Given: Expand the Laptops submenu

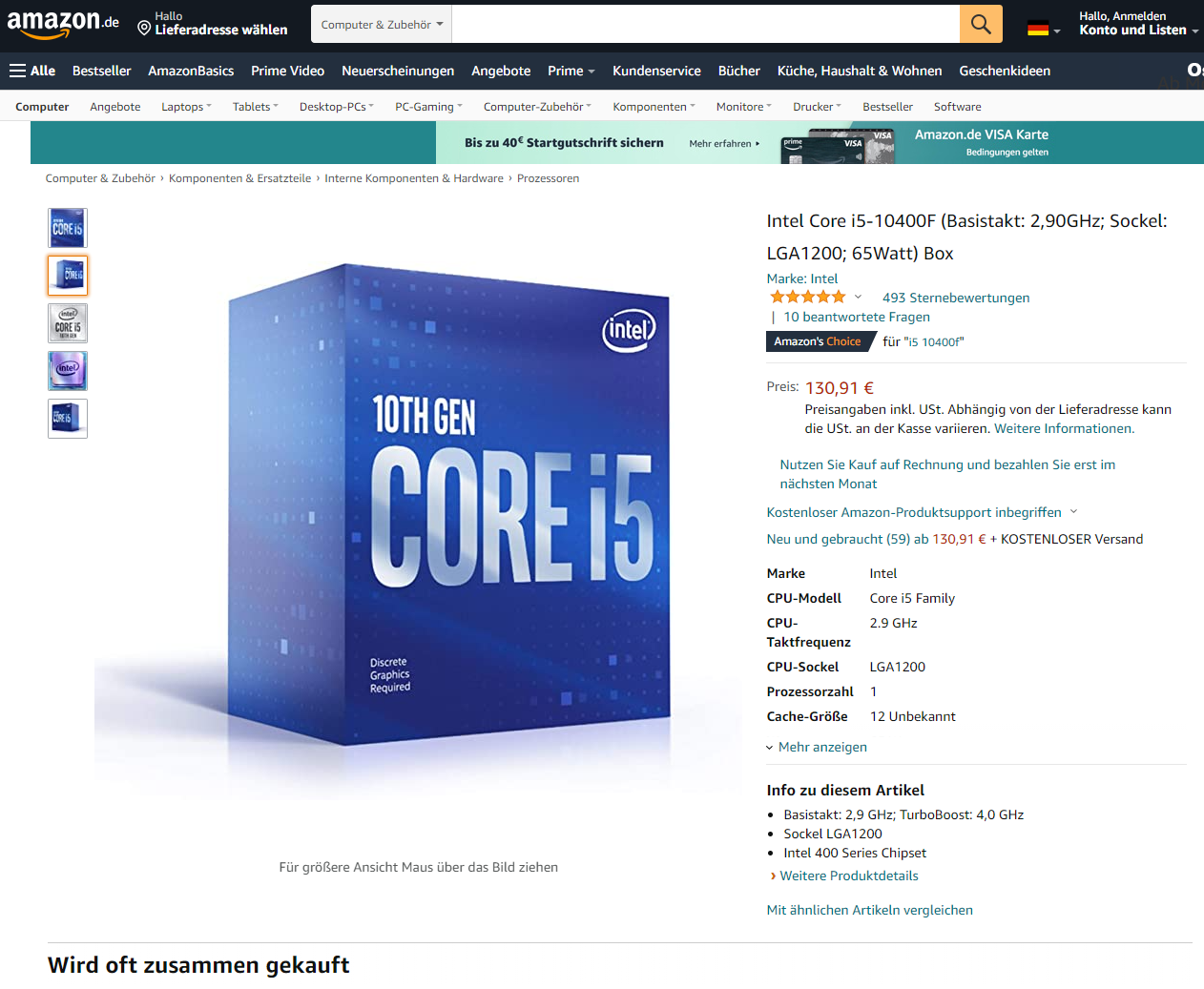Looking at the screenshot, I should tap(186, 107).
